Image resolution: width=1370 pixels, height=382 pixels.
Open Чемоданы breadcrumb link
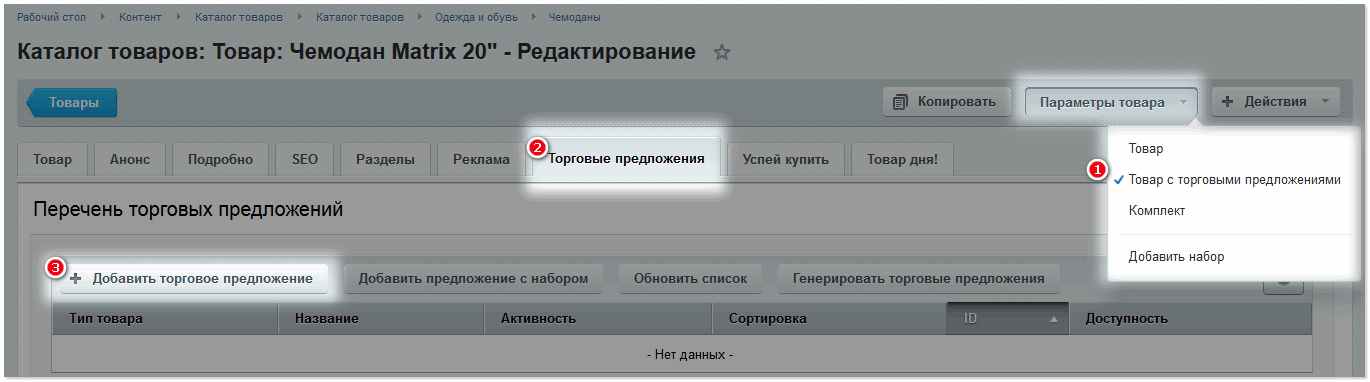click(x=576, y=18)
